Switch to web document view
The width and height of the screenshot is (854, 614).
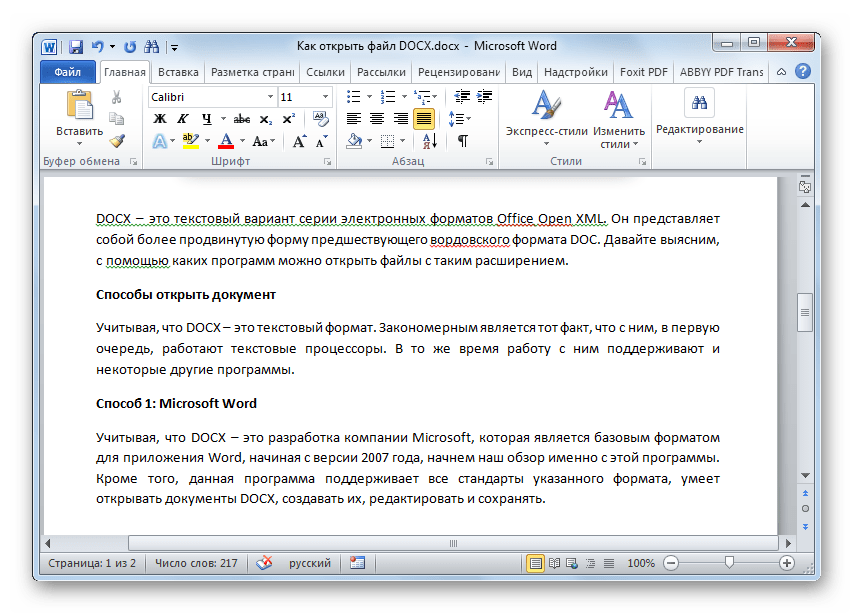[x=572, y=563]
